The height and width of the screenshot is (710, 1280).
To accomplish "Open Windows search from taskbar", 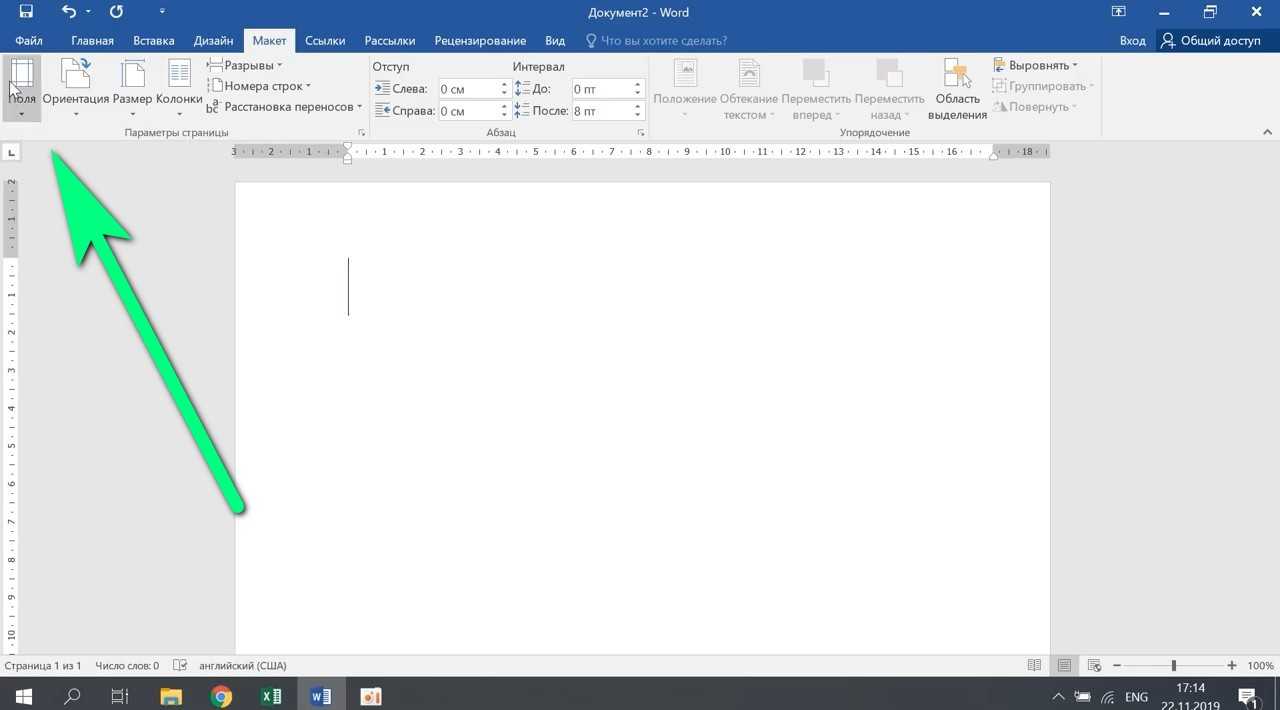I will pyautogui.click(x=72, y=696).
